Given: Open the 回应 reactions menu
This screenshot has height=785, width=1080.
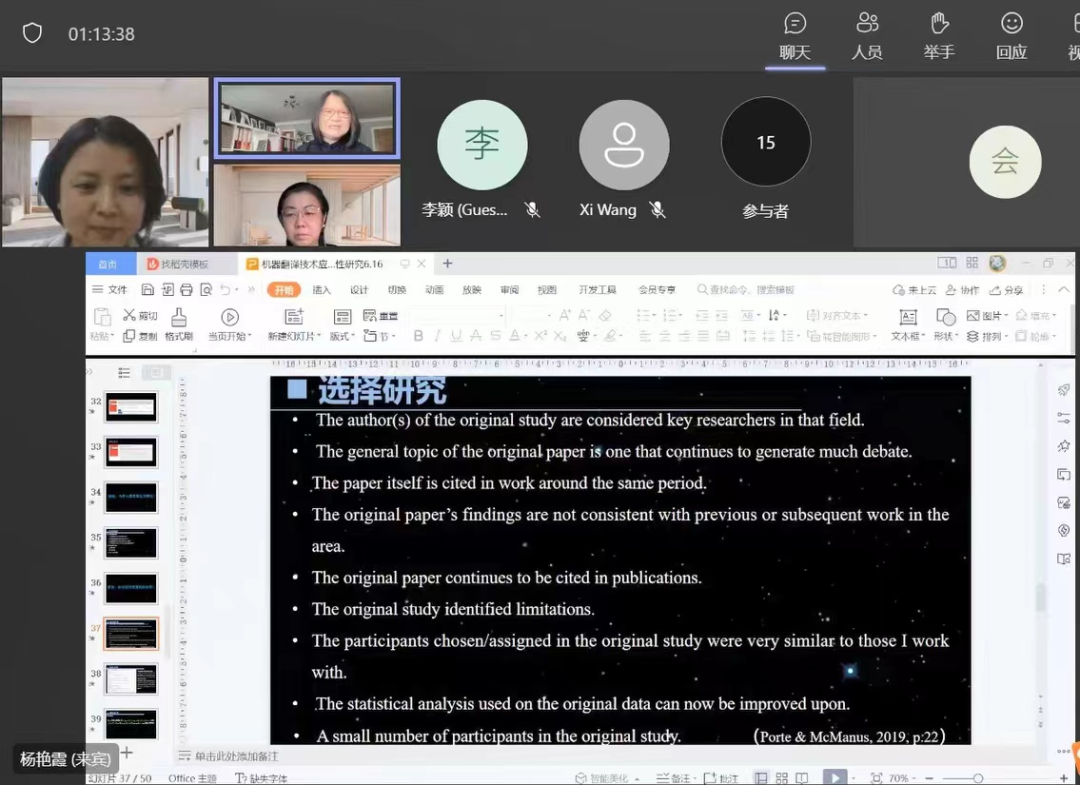Looking at the screenshot, I should [x=1011, y=36].
